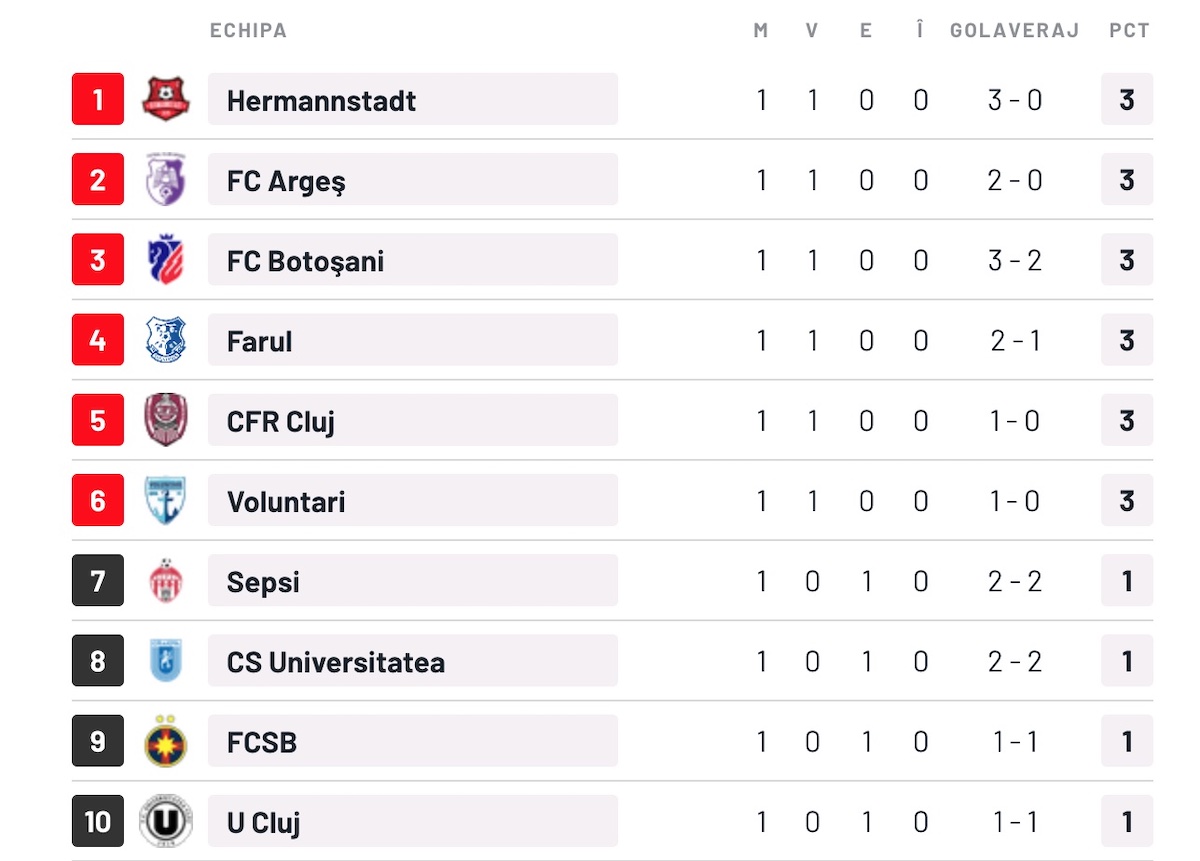Click the Hermannstadt club crest icon
Viewport: 1200px width, 861px height.
(x=166, y=99)
